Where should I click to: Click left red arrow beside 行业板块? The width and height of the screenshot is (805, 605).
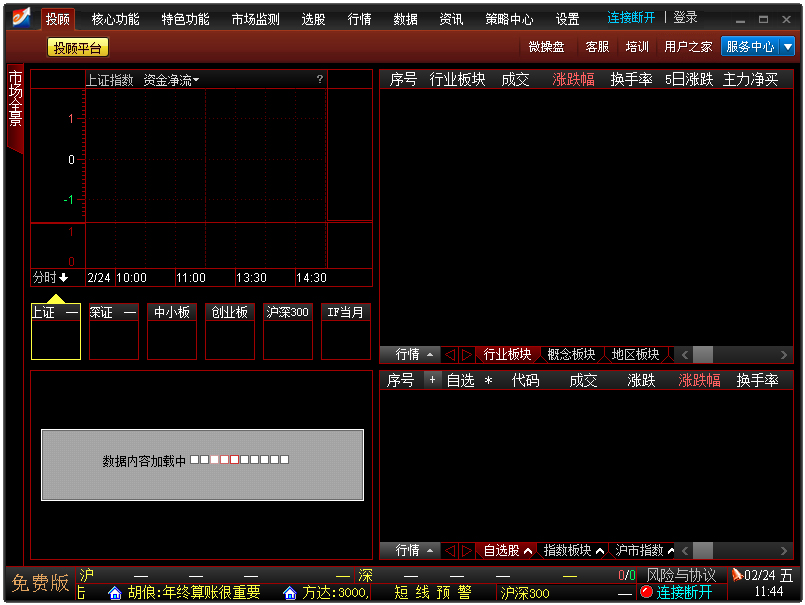[450, 354]
